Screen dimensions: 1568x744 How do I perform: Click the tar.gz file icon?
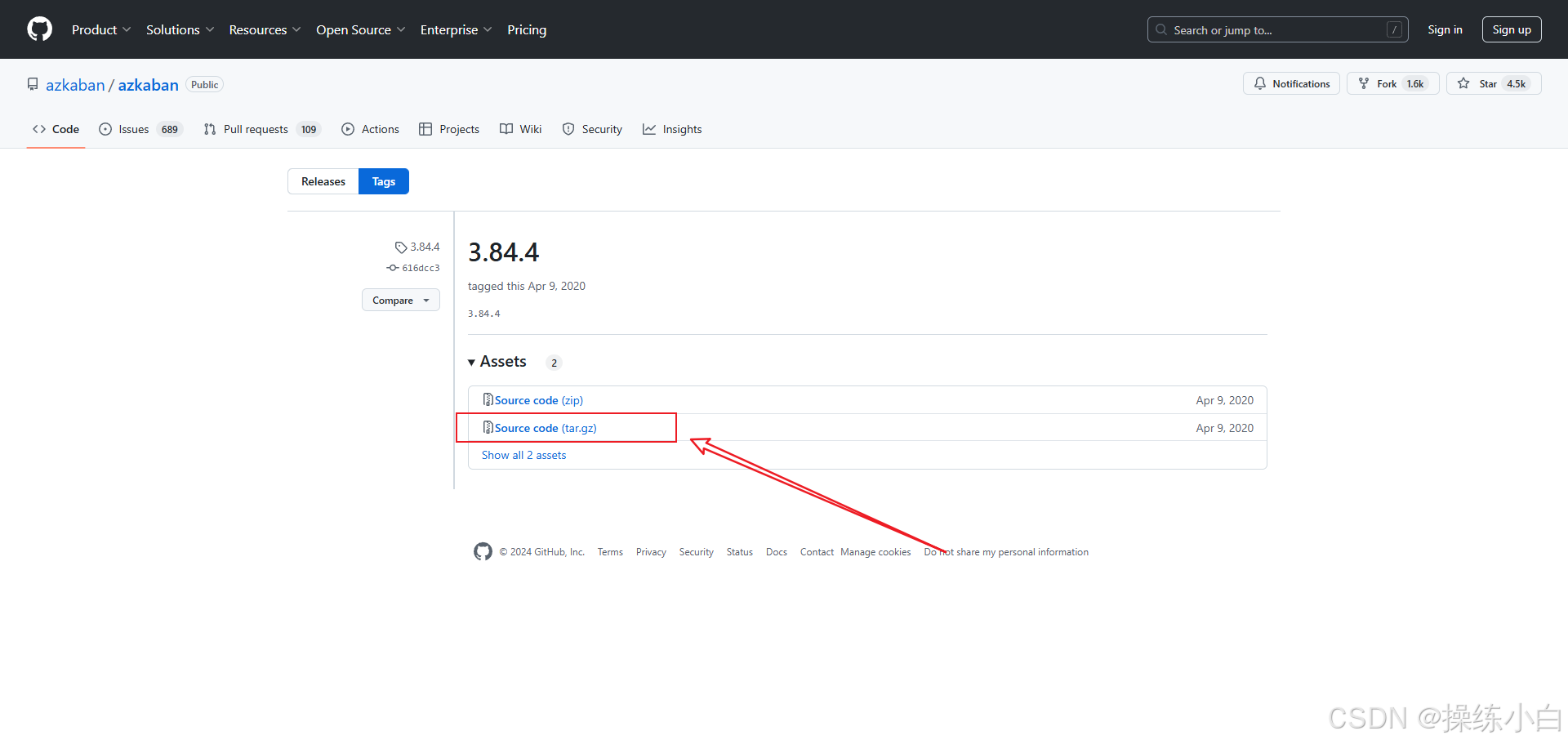(488, 427)
